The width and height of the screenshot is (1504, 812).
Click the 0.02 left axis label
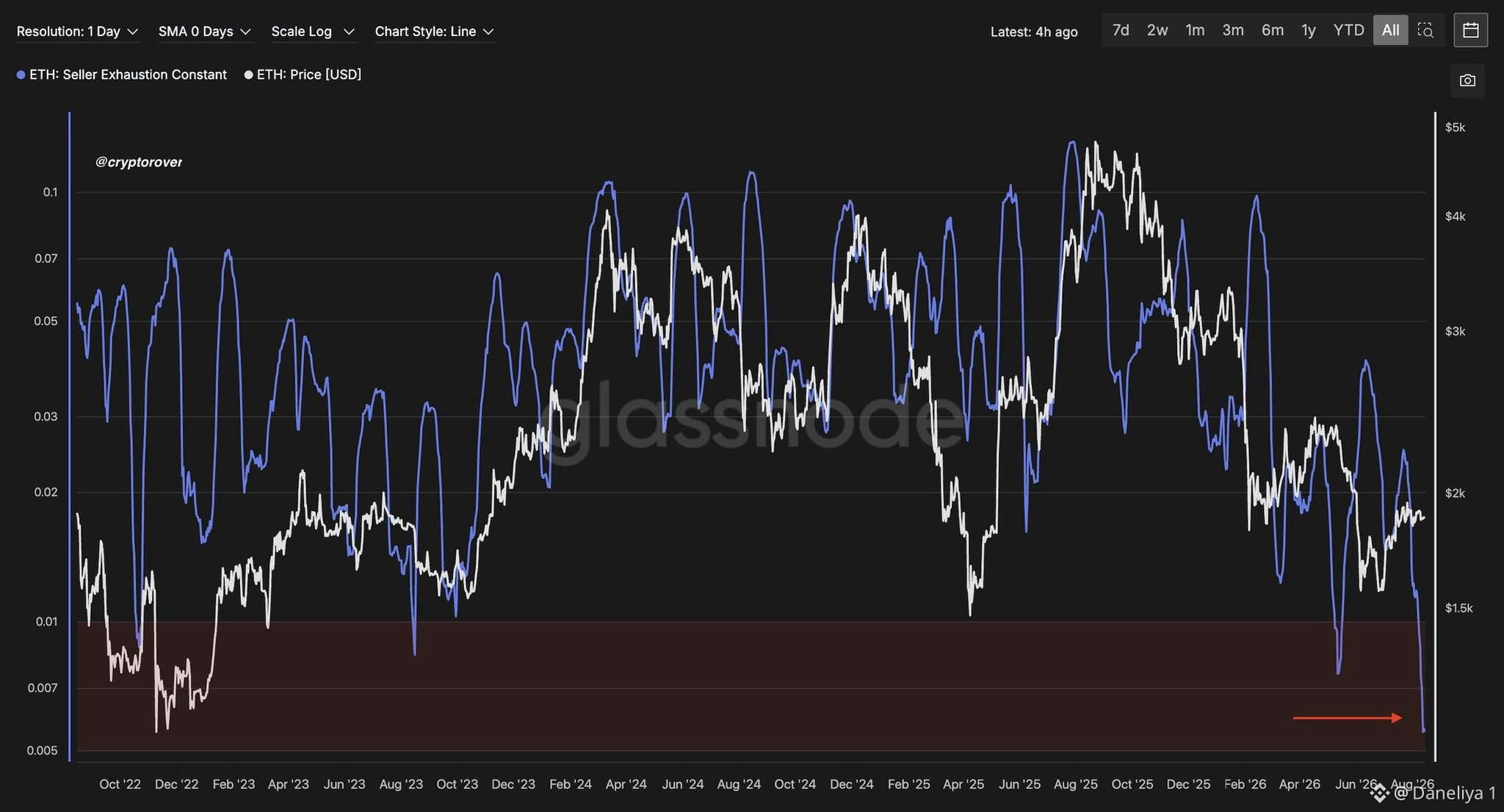pos(46,492)
